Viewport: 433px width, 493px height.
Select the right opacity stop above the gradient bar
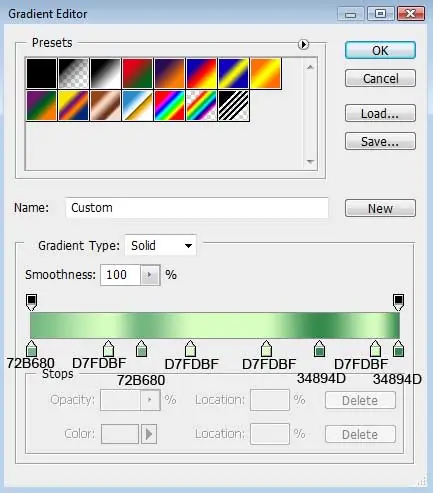coord(398,302)
